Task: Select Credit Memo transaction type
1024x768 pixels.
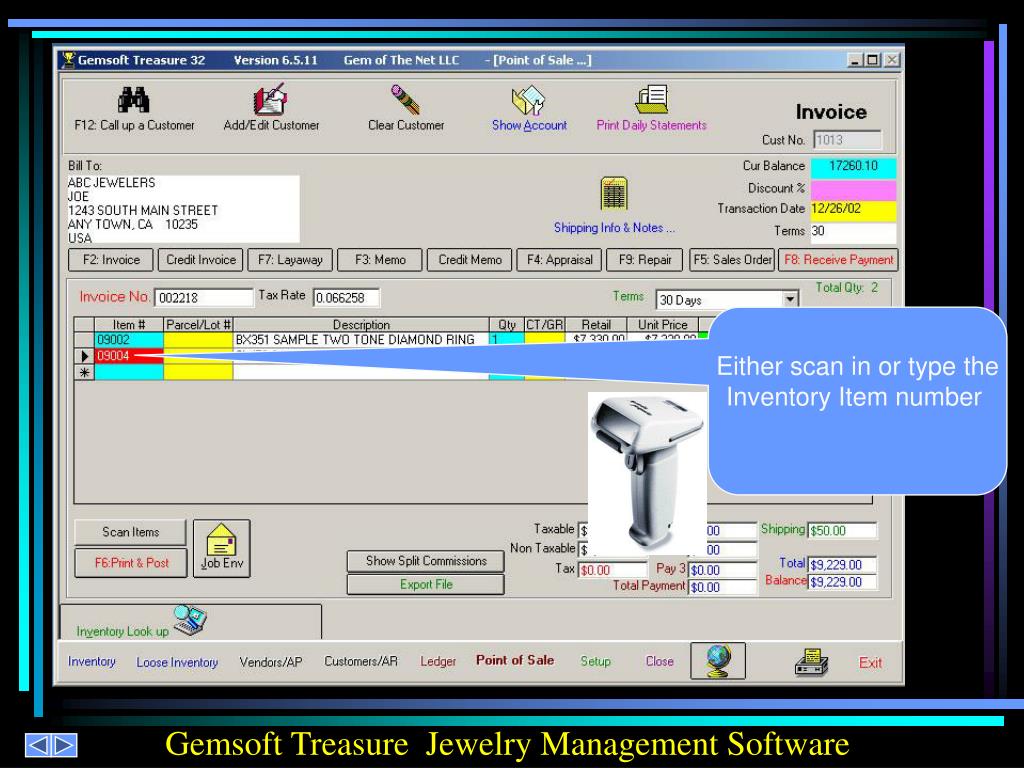Action: coord(470,260)
